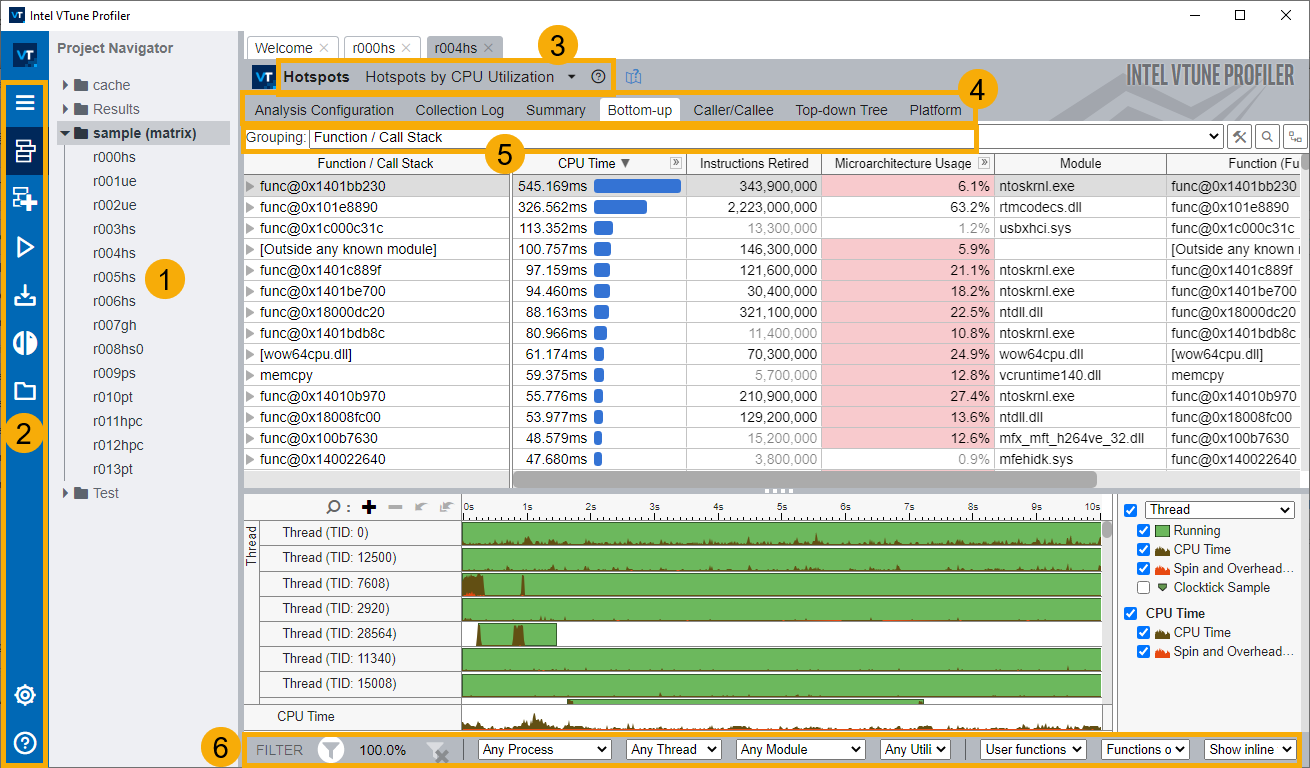This screenshot has height=768, width=1310.
Task: Open the Any Module filter dropdown
Action: 801,749
